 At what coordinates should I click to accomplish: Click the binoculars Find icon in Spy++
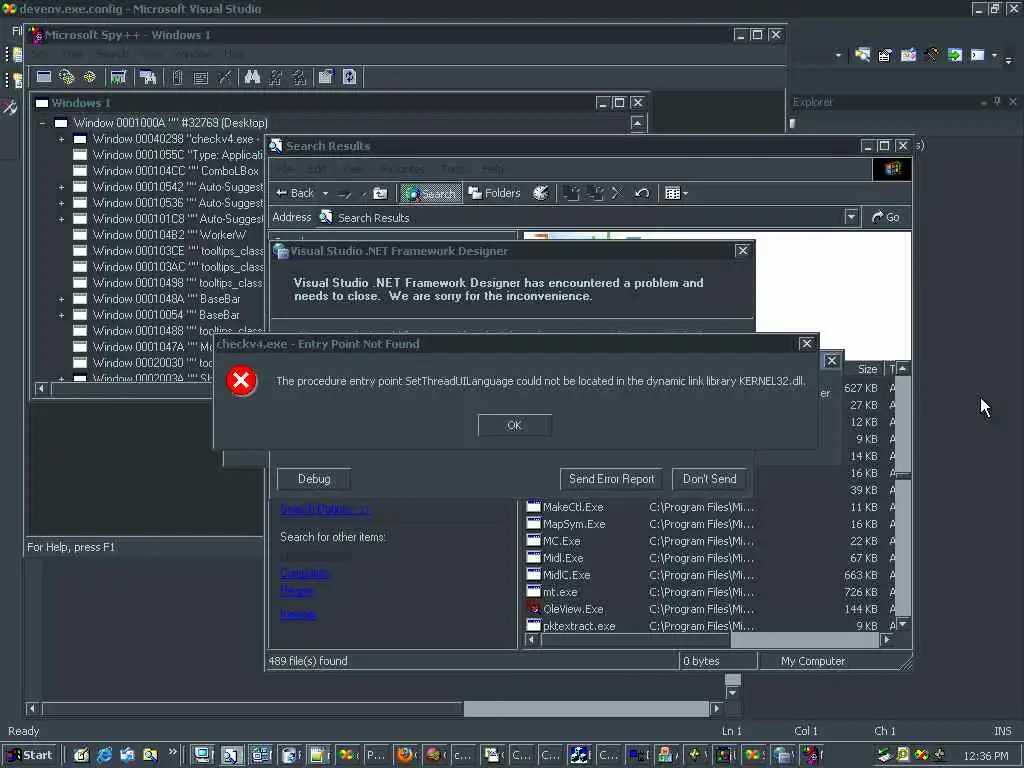(x=252, y=77)
